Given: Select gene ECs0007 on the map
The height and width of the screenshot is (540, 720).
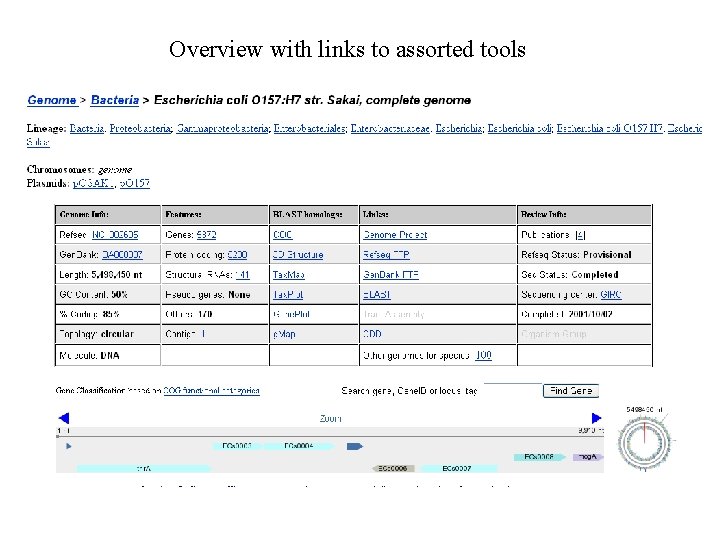Looking at the screenshot, I should tap(457, 468).
